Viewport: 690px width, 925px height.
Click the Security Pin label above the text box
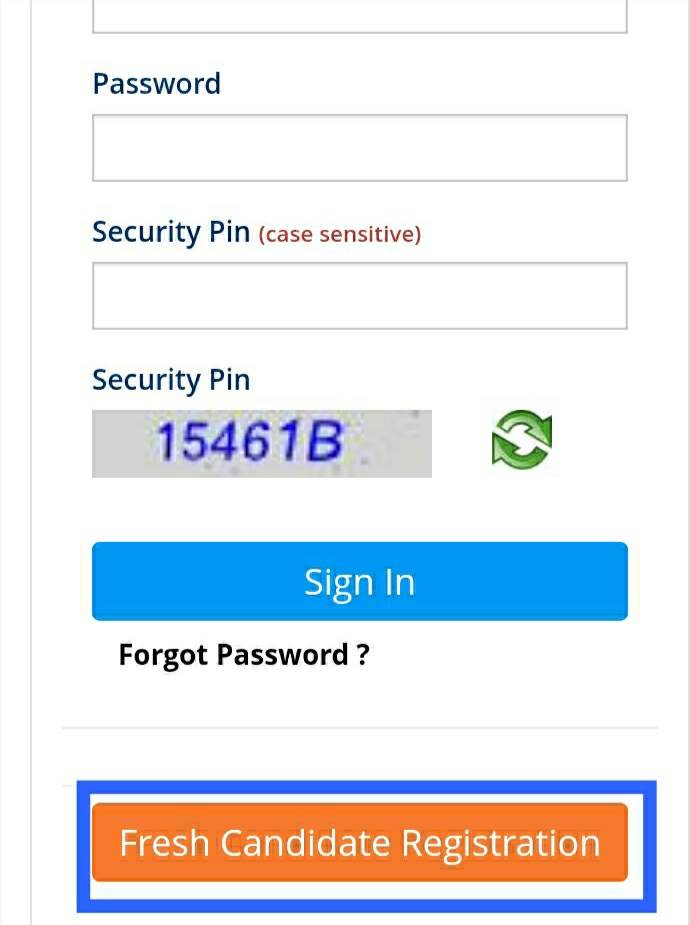click(170, 232)
